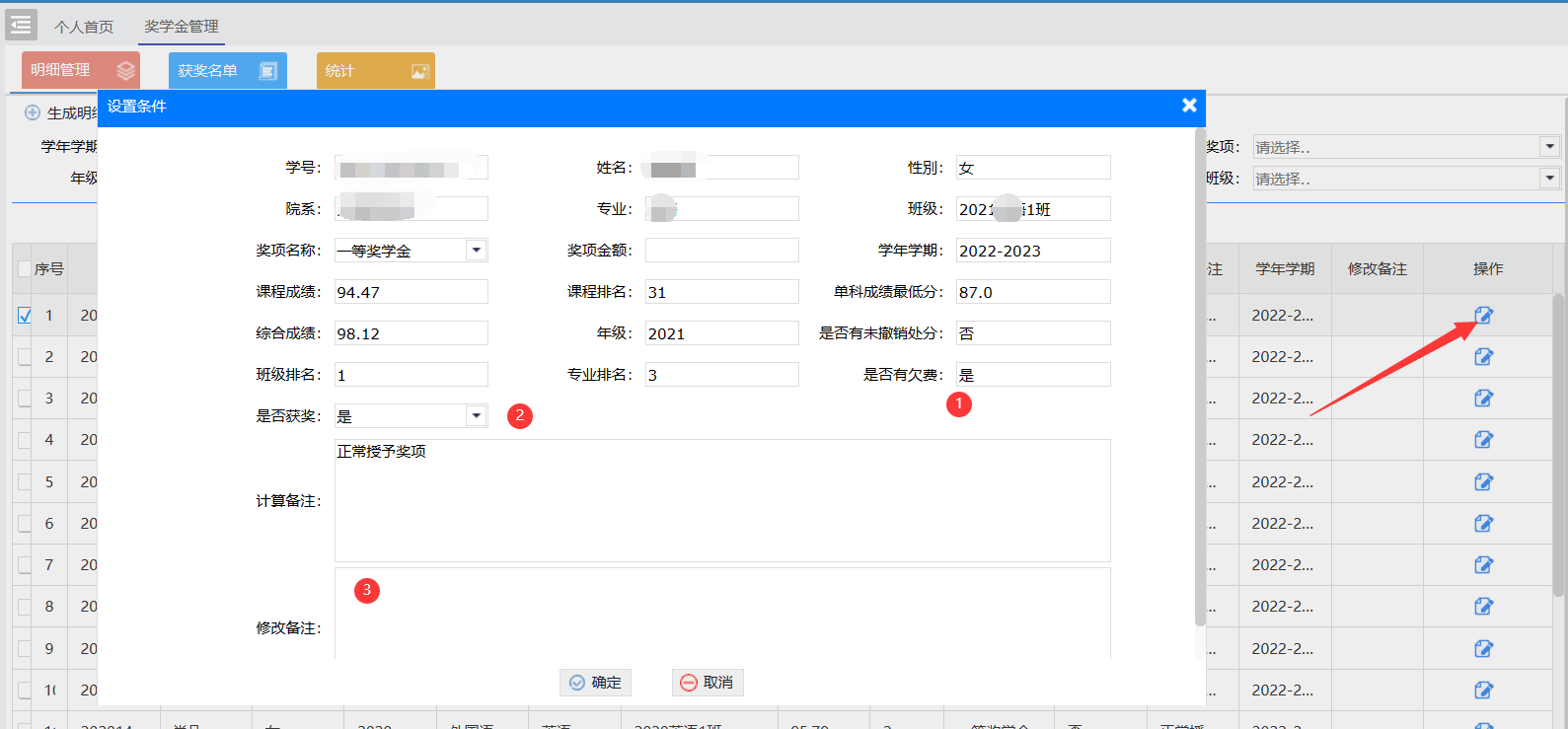
Task: Click the edit icon in row 1
Action: [1483, 316]
